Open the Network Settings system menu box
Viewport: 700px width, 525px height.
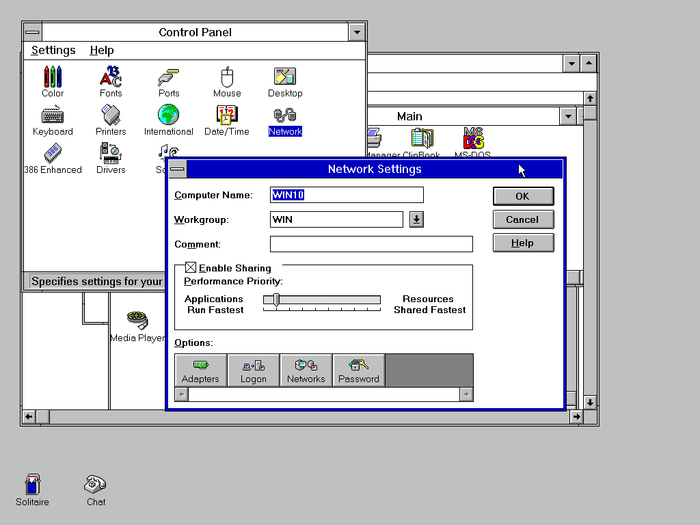(x=177, y=169)
